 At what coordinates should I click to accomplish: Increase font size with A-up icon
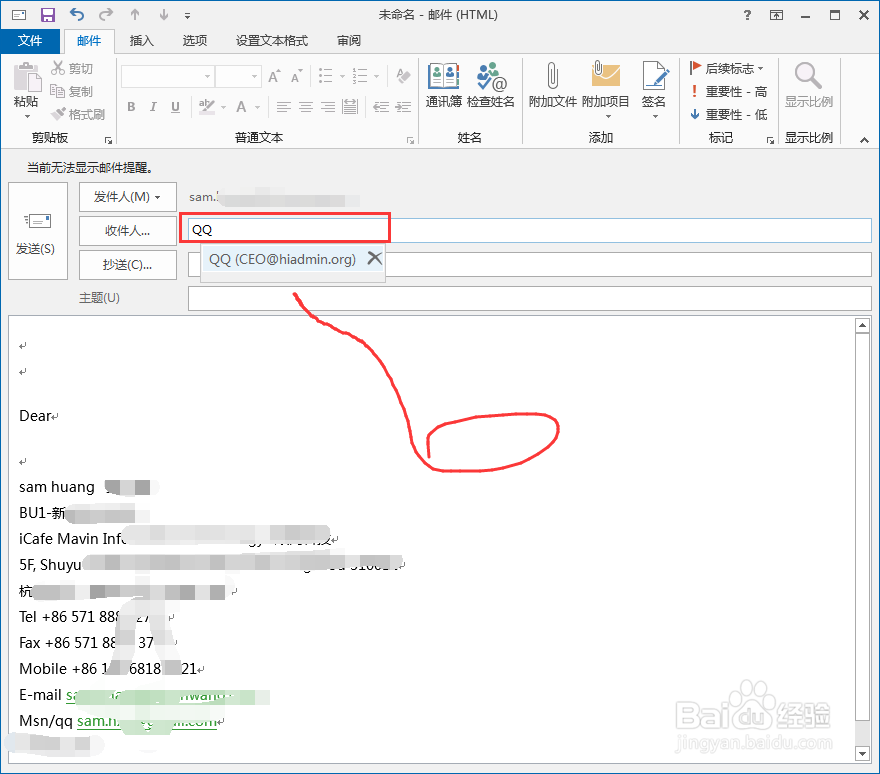pyautogui.click(x=274, y=76)
